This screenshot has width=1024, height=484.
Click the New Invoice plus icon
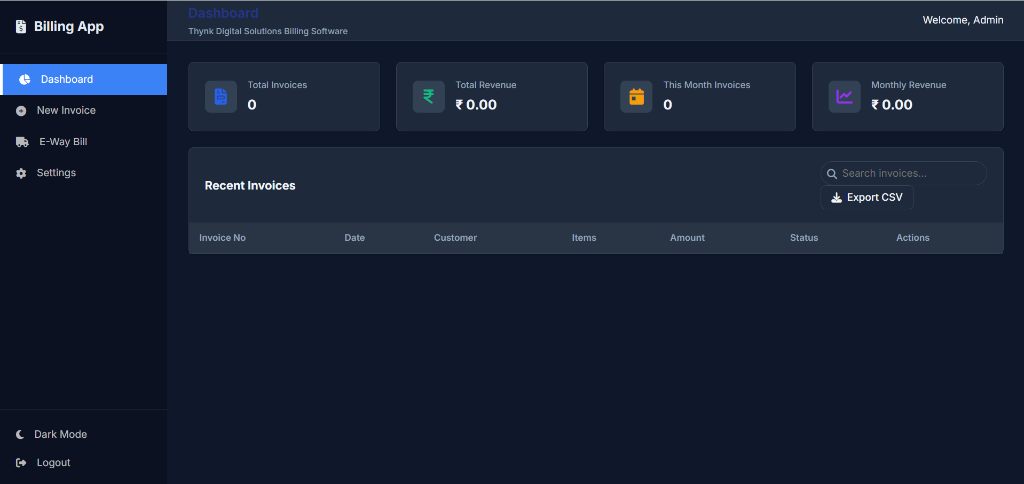coord(21,111)
